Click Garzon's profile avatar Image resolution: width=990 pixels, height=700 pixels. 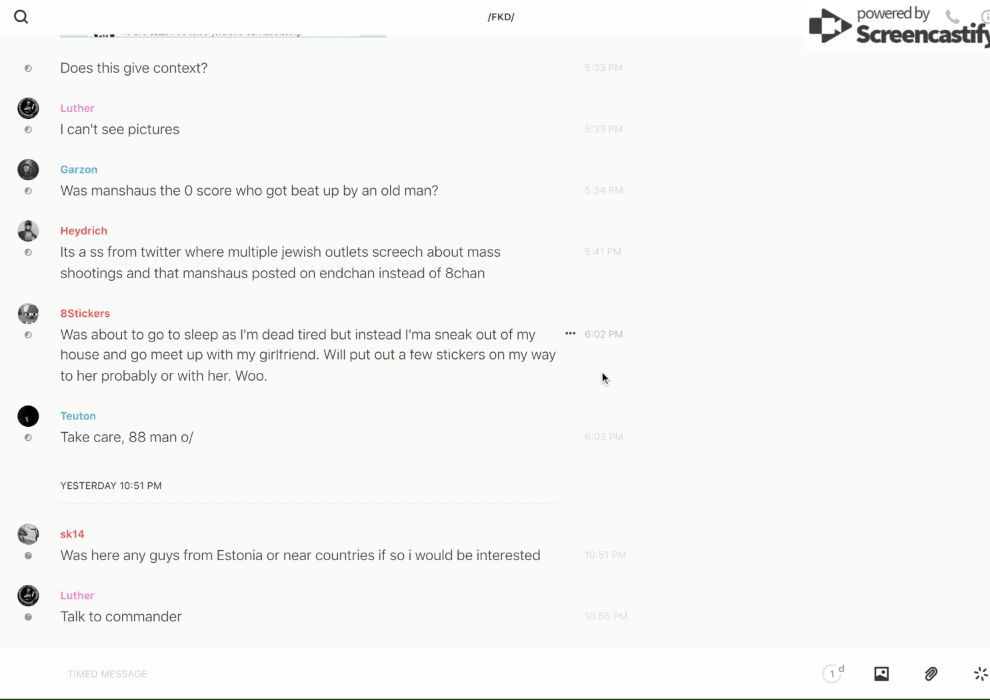28,170
